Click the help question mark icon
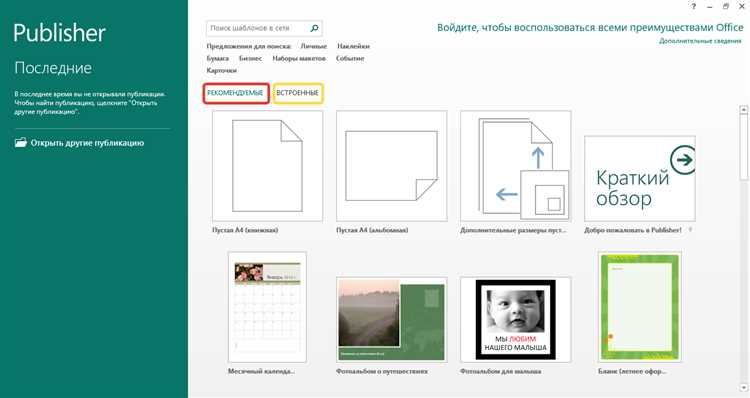750x398 pixels. [x=694, y=6]
